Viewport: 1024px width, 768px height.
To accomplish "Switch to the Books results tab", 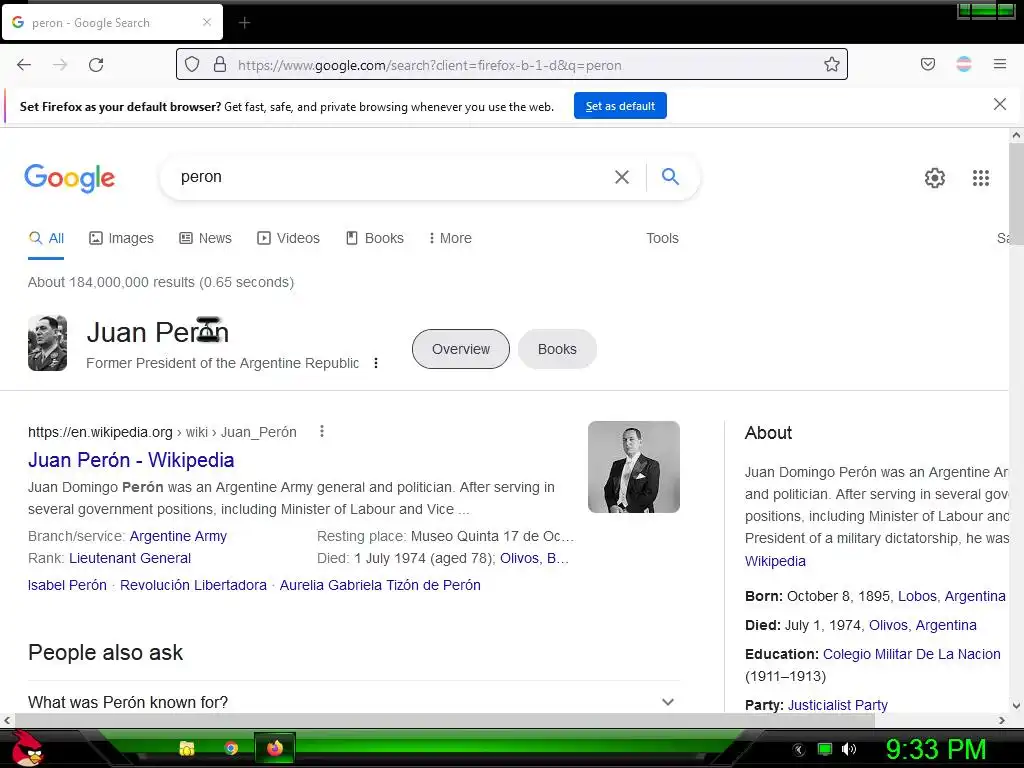I will 375,238.
